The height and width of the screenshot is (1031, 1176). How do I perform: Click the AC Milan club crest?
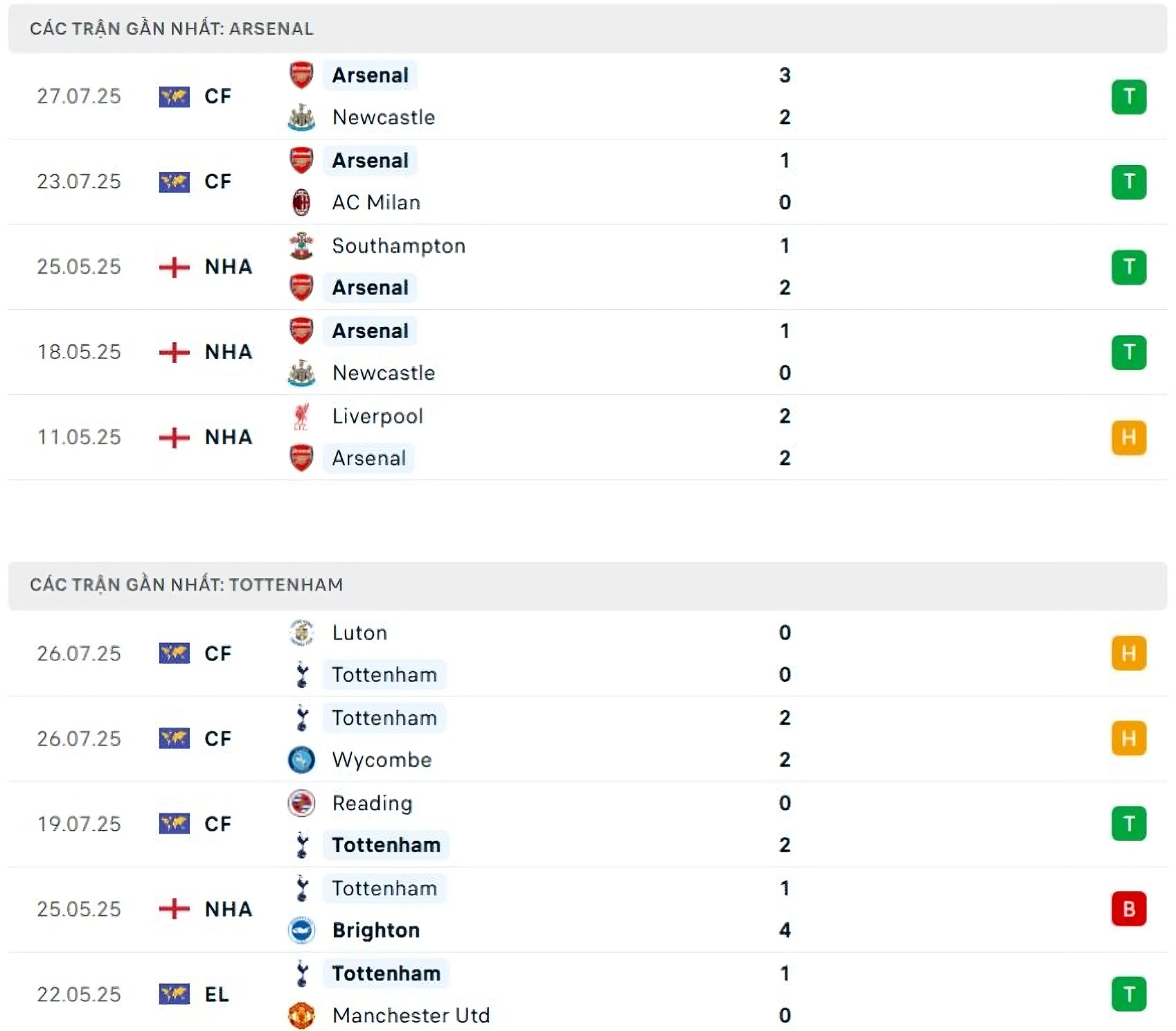pyautogui.click(x=301, y=202)
